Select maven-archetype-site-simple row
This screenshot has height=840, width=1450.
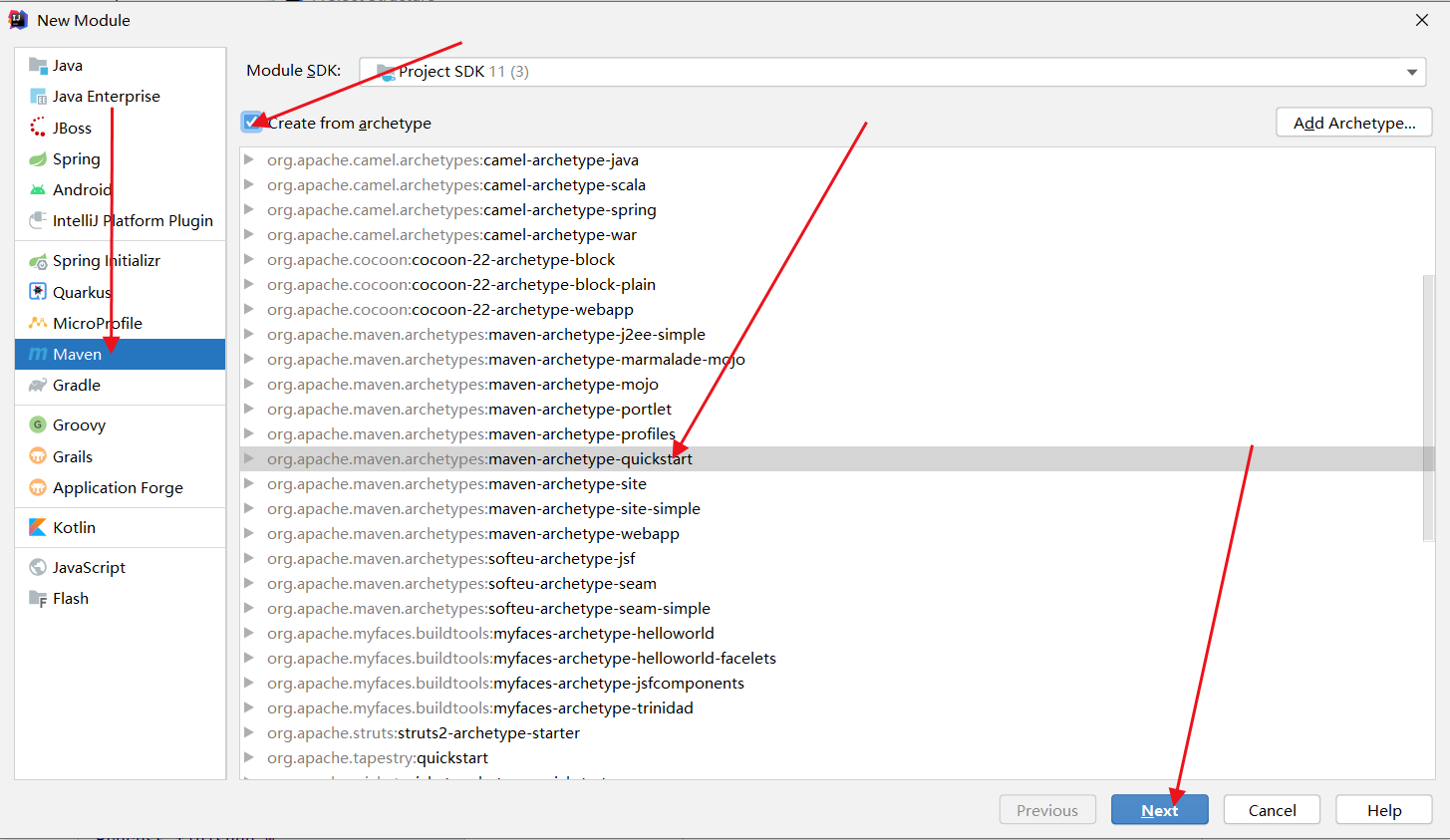click(x=832, y=508)
